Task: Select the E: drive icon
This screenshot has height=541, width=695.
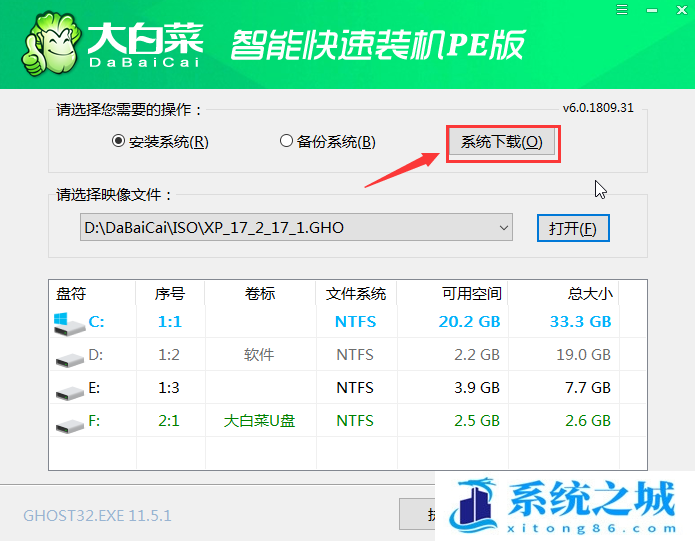Action: tap(70, 391)
